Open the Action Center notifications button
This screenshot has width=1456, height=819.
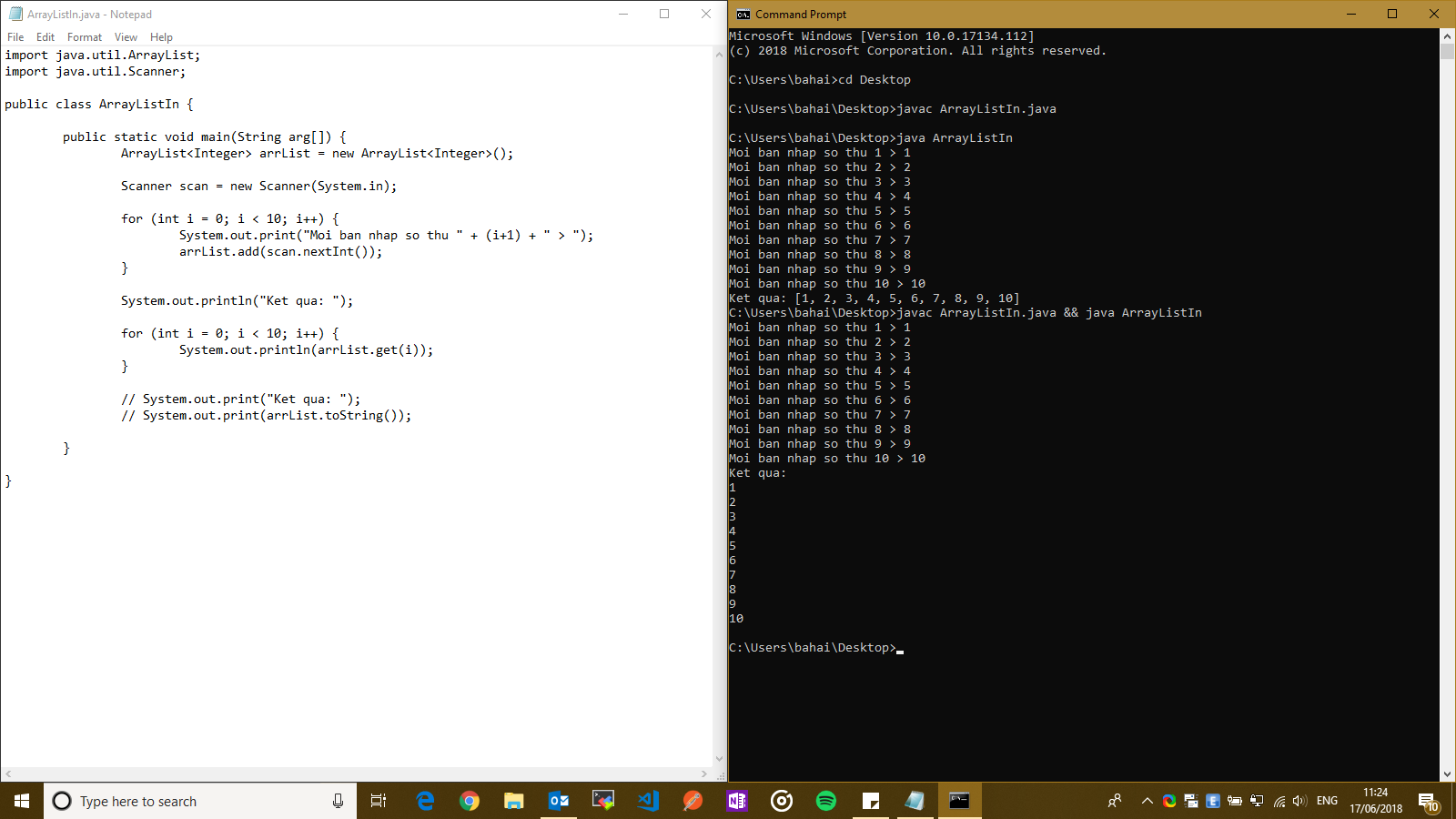tap(1427, 801)
